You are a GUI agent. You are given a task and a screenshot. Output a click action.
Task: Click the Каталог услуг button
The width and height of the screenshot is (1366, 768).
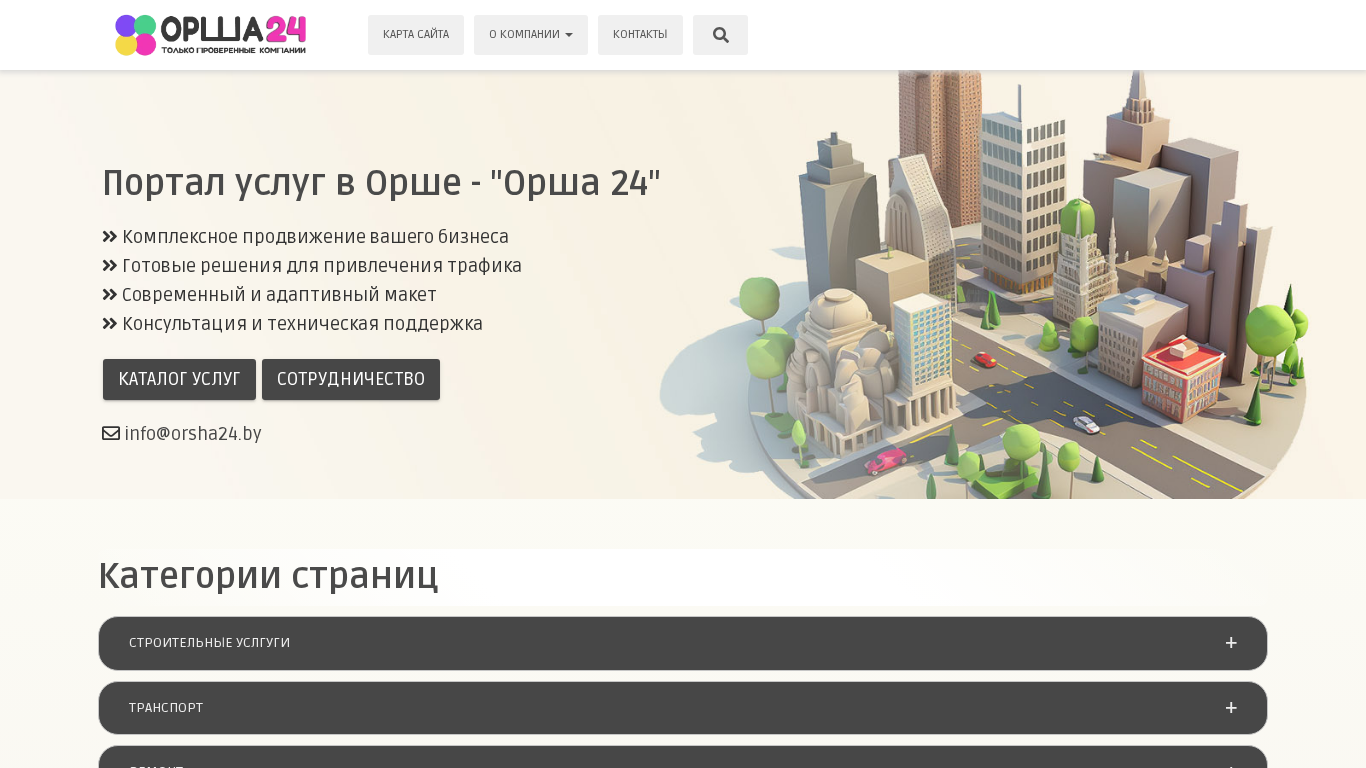pos(180,380)
